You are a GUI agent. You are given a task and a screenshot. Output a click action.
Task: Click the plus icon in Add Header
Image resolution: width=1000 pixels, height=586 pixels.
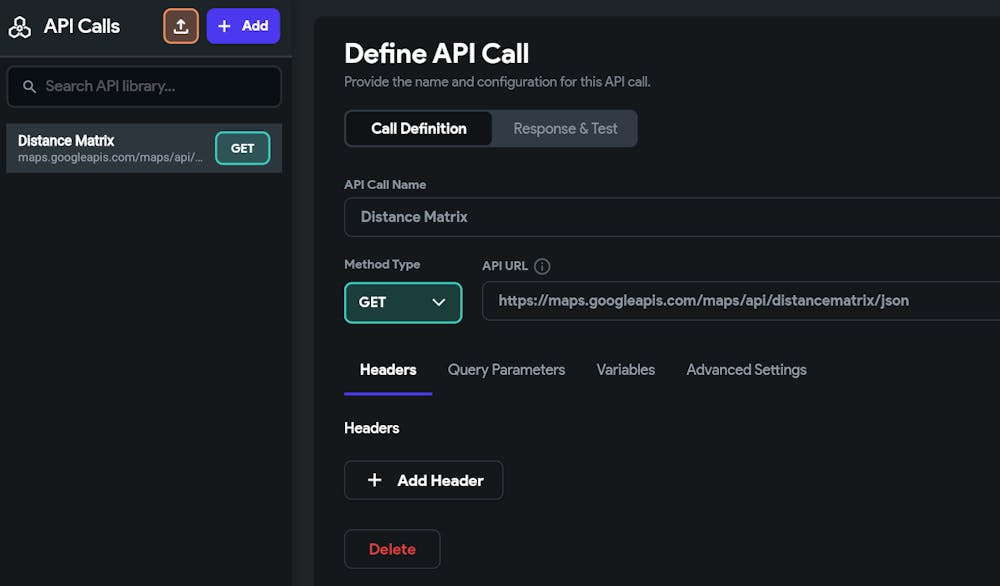pyautogui.click(x=375, y=480)
